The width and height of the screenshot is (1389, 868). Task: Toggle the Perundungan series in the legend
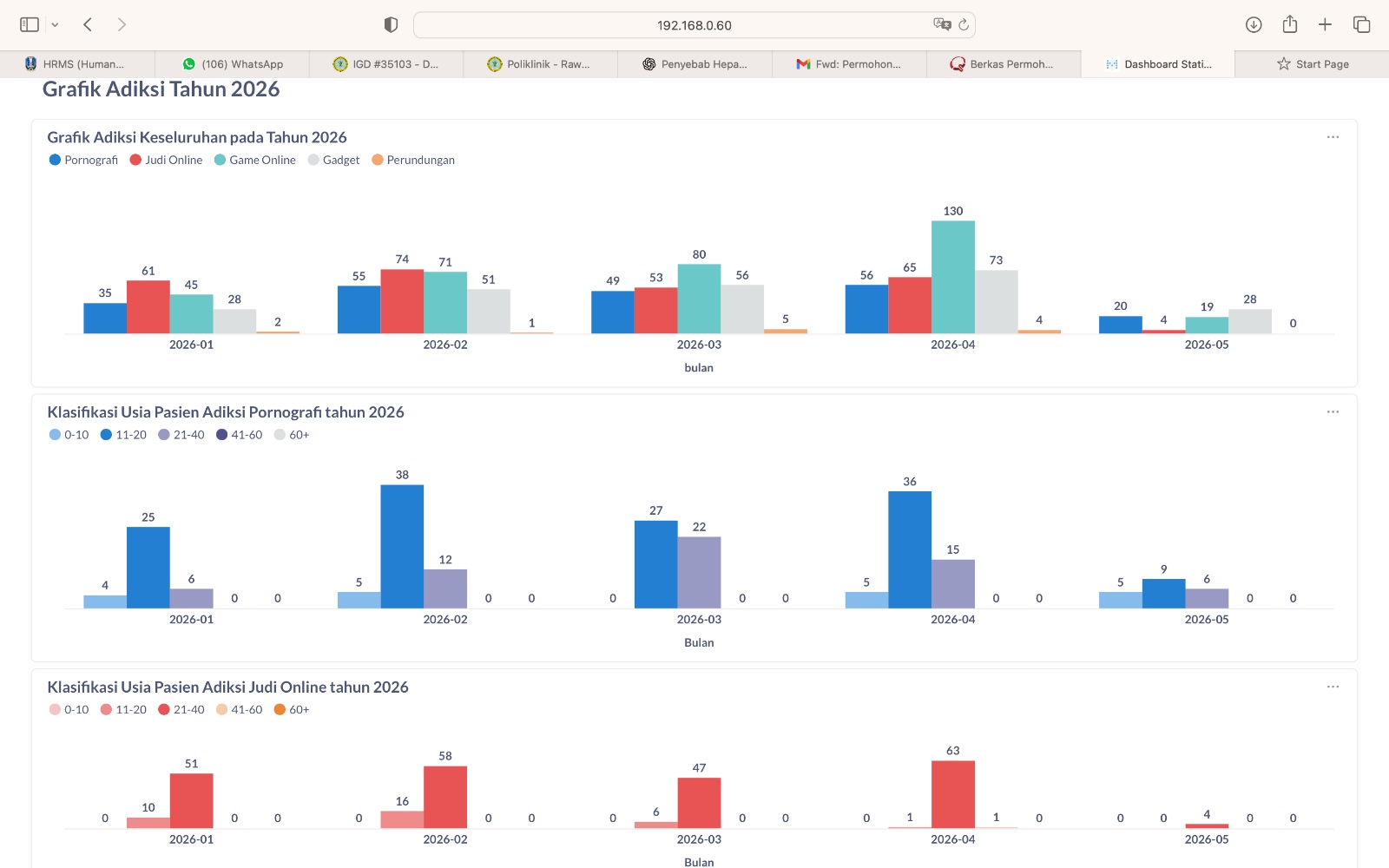pyautogui.click(x=413, y=160)
